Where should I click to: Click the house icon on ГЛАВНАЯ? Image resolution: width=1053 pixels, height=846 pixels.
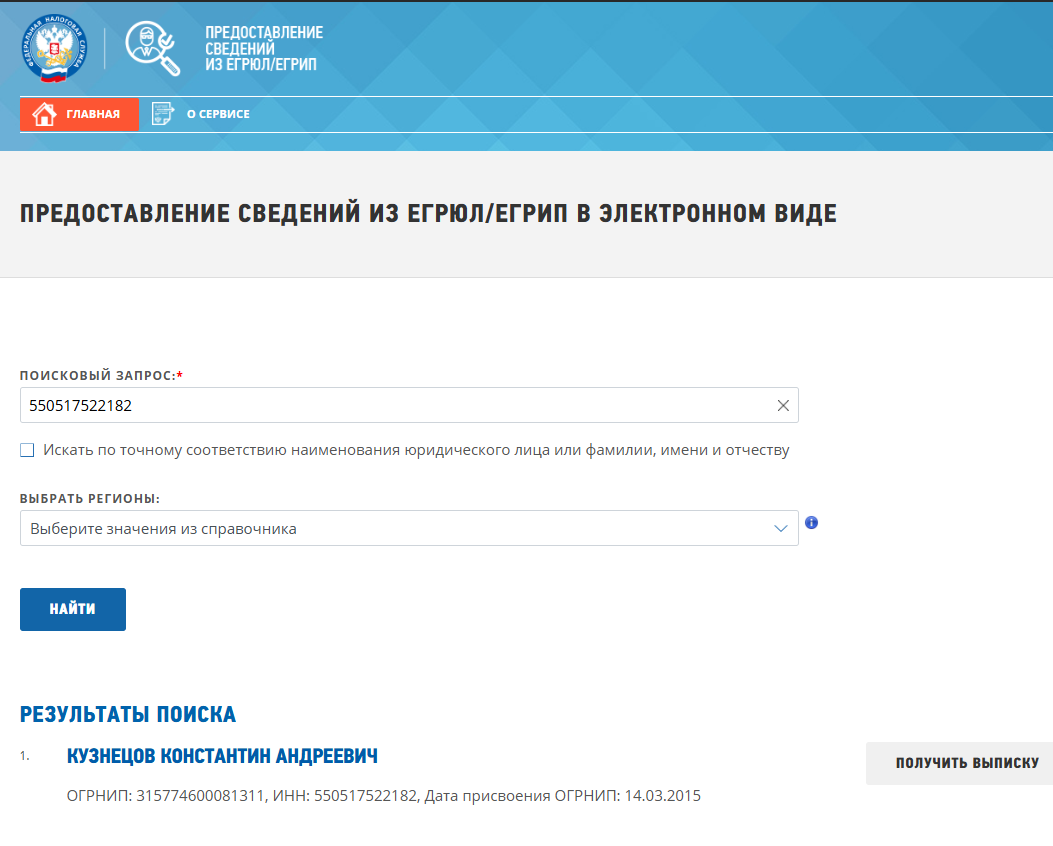(x=45, y=114)
